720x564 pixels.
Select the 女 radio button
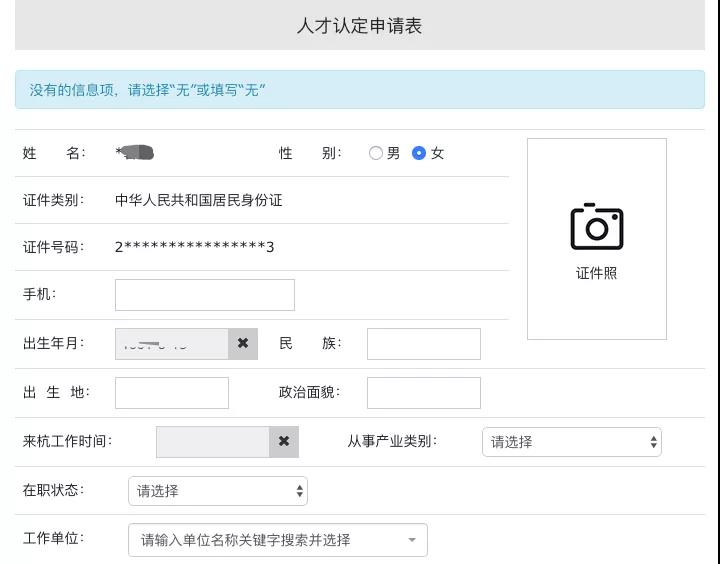(419, 153)
